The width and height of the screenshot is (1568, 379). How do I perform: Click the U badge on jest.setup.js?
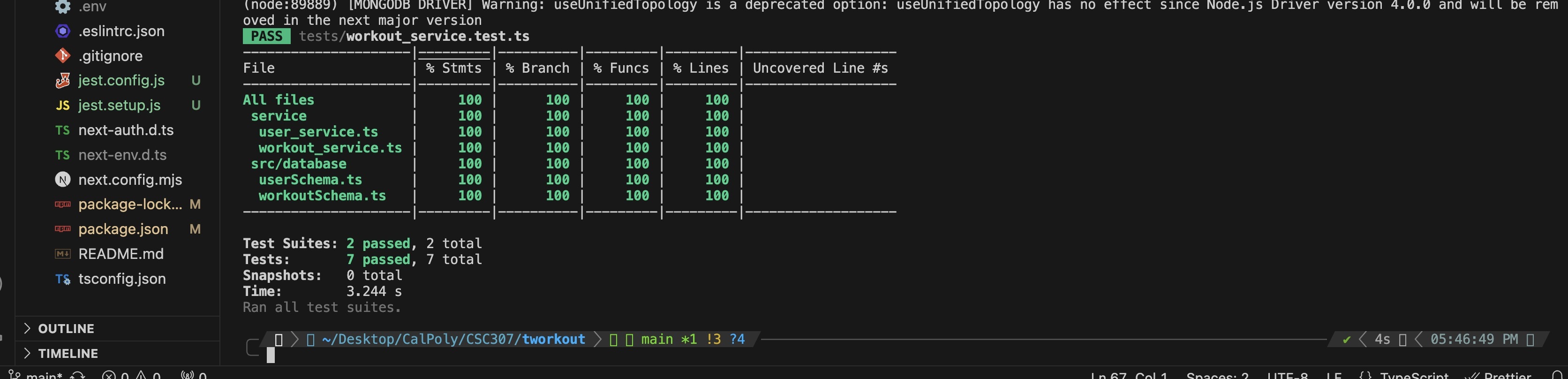coord(196,106)
